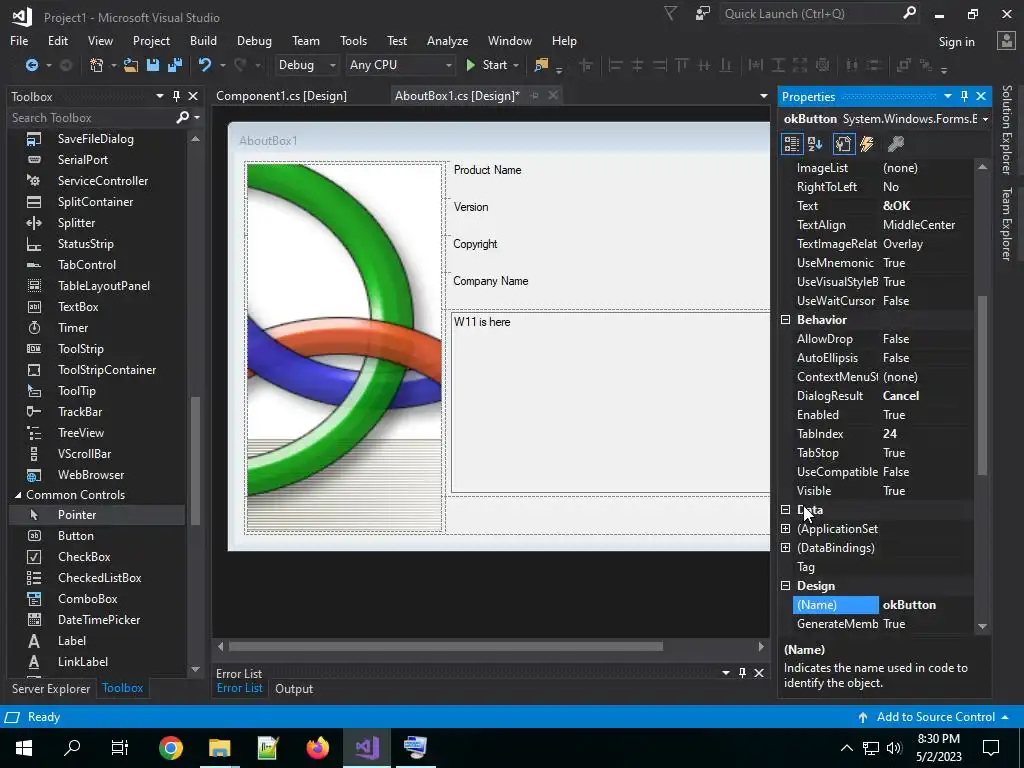Switch Properties to Categorized view
The height and width of the screenshot is (768, 1024).
click(x=792, y=144)
